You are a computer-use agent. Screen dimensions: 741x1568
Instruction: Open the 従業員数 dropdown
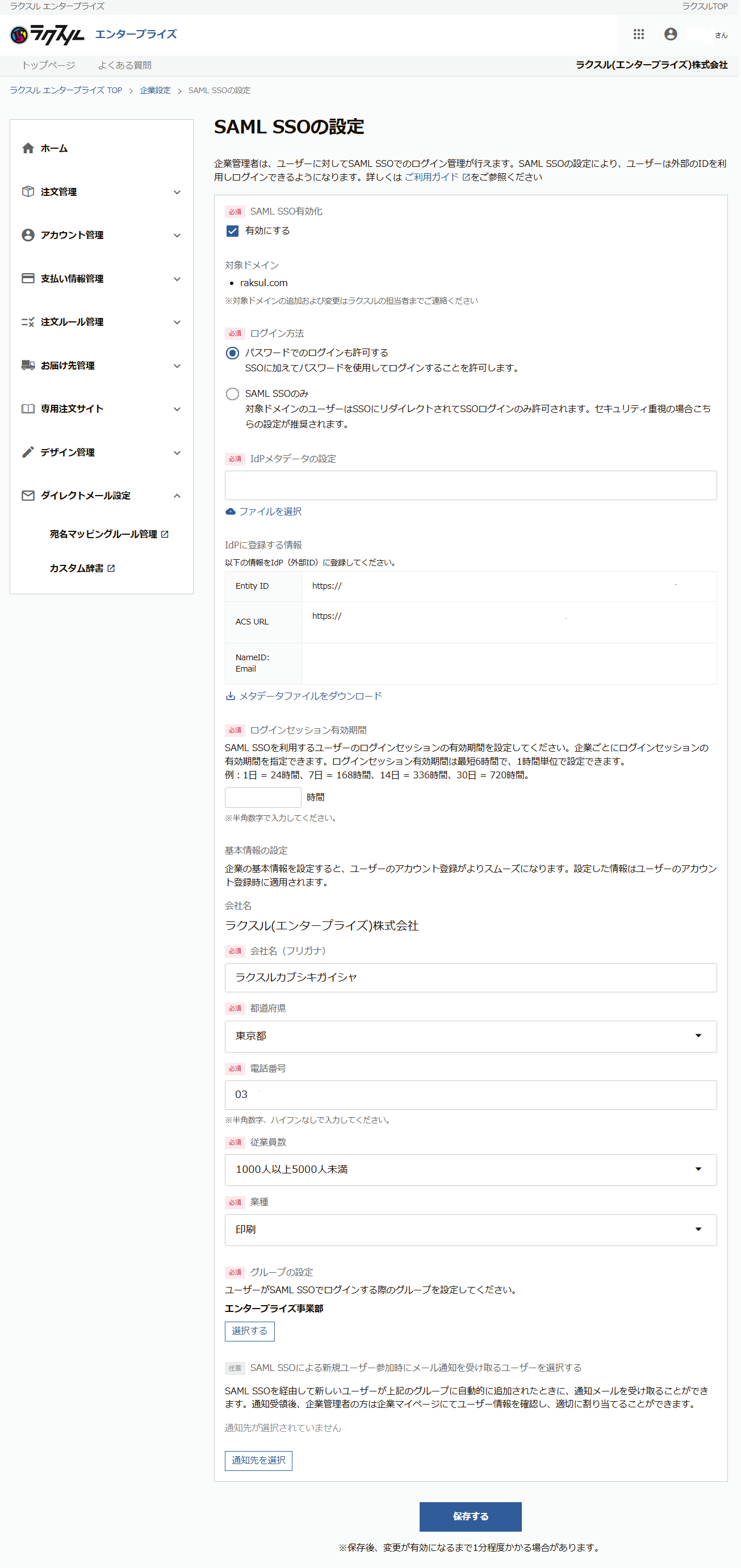pyautogui.click(x=470, y=1169)
